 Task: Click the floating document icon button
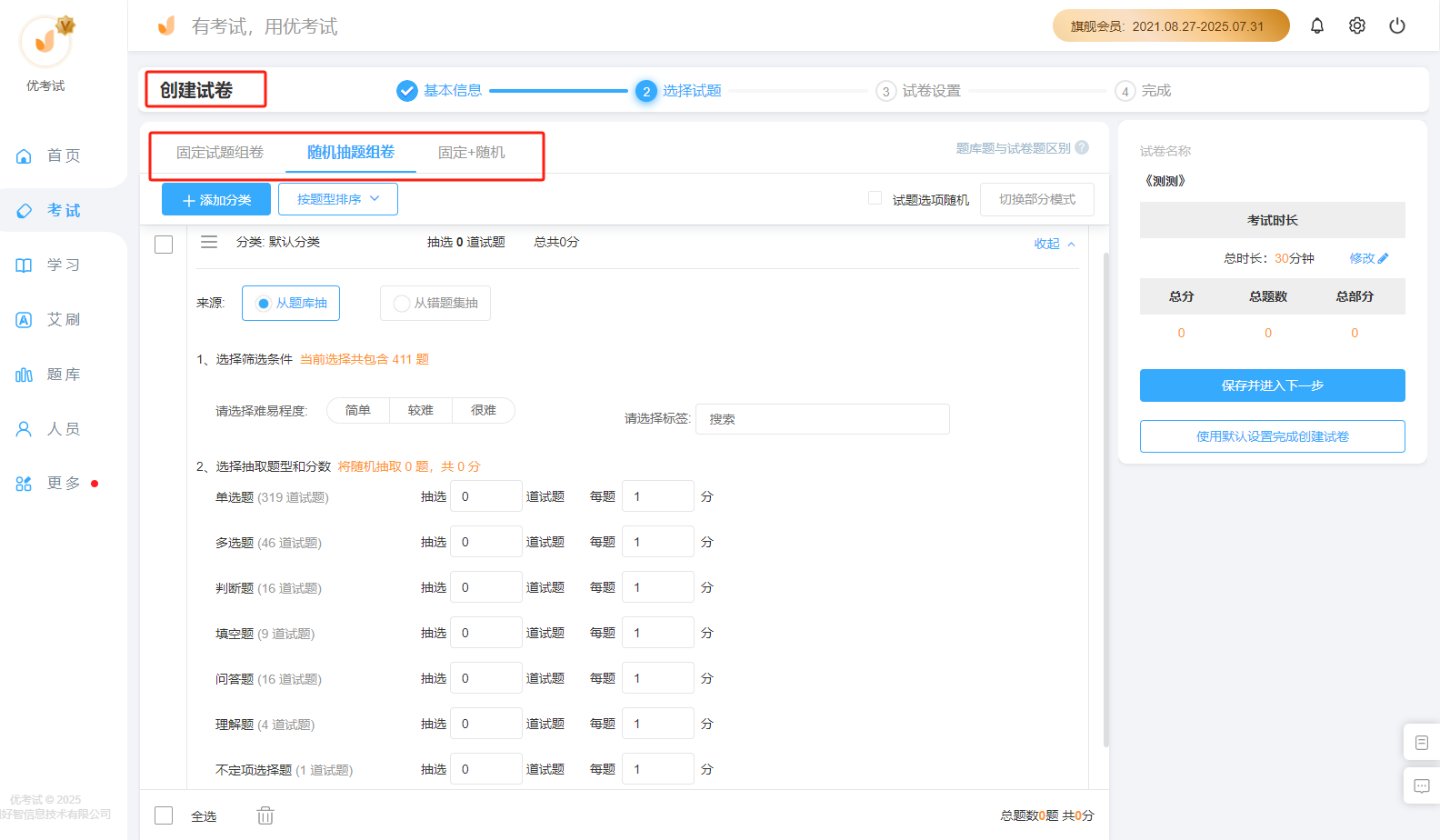pyautogui.click(x=1422, y=743)
